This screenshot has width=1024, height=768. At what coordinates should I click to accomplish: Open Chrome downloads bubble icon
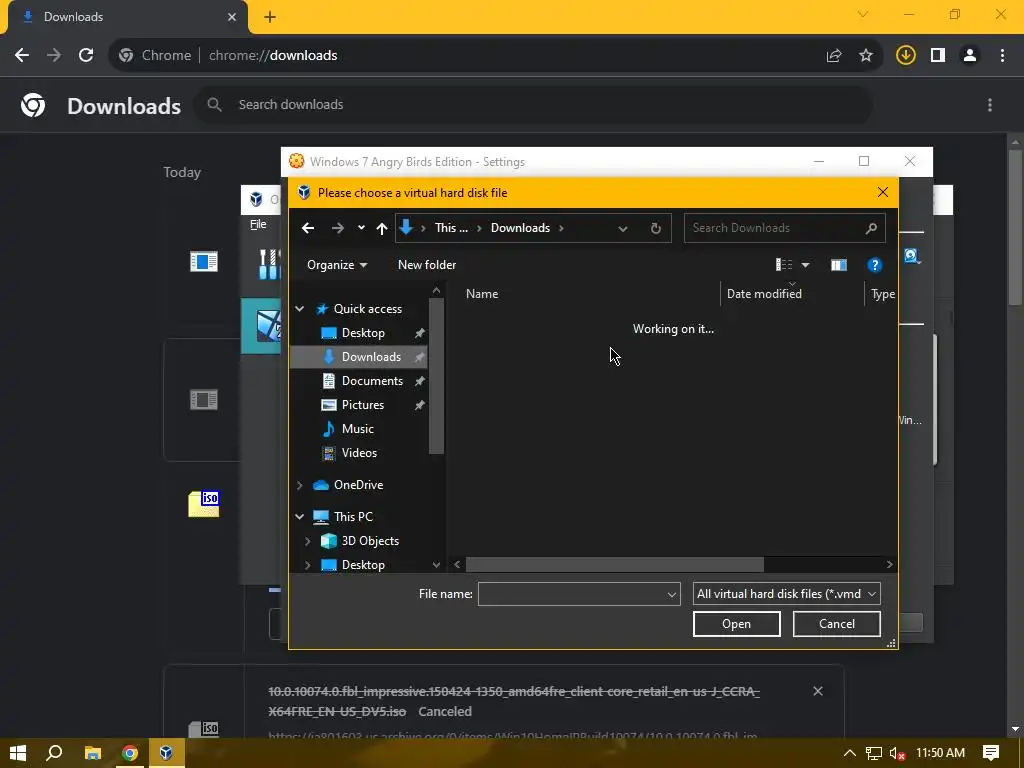pos(905,56)
